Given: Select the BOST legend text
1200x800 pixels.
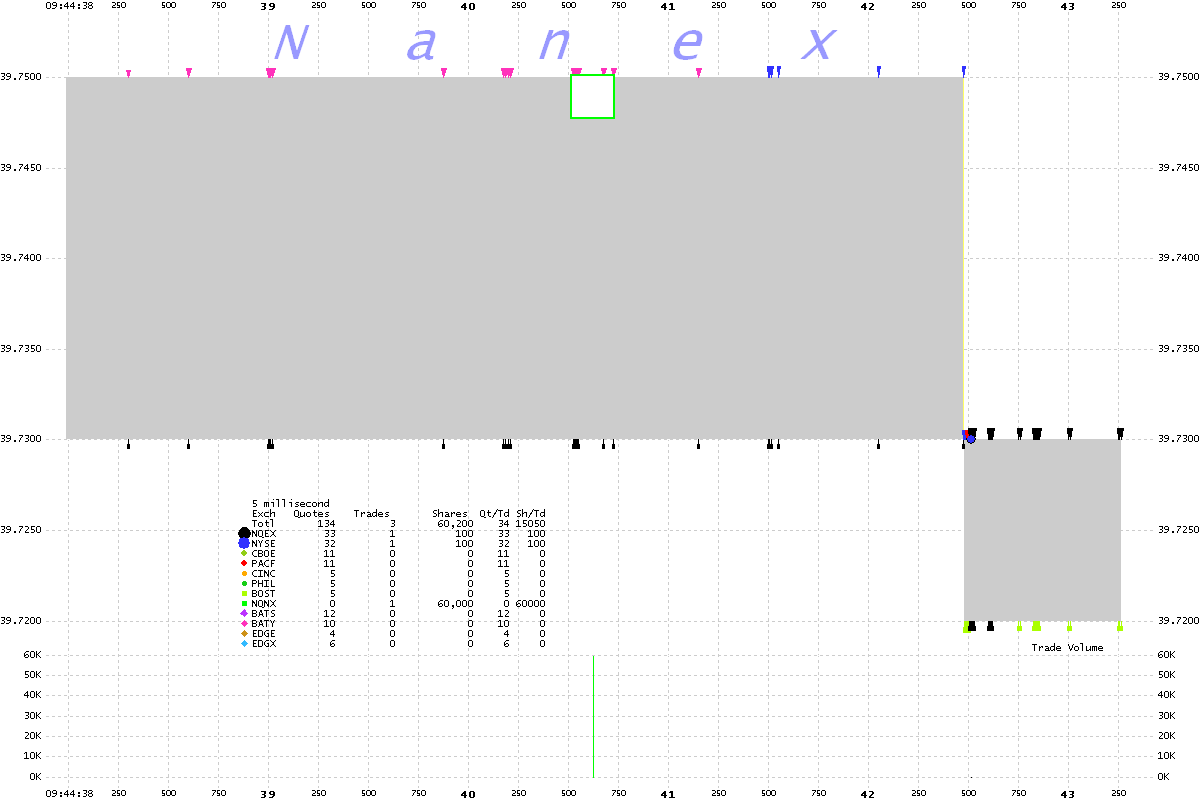Looking at the screenshot, I should click(264, 594).
